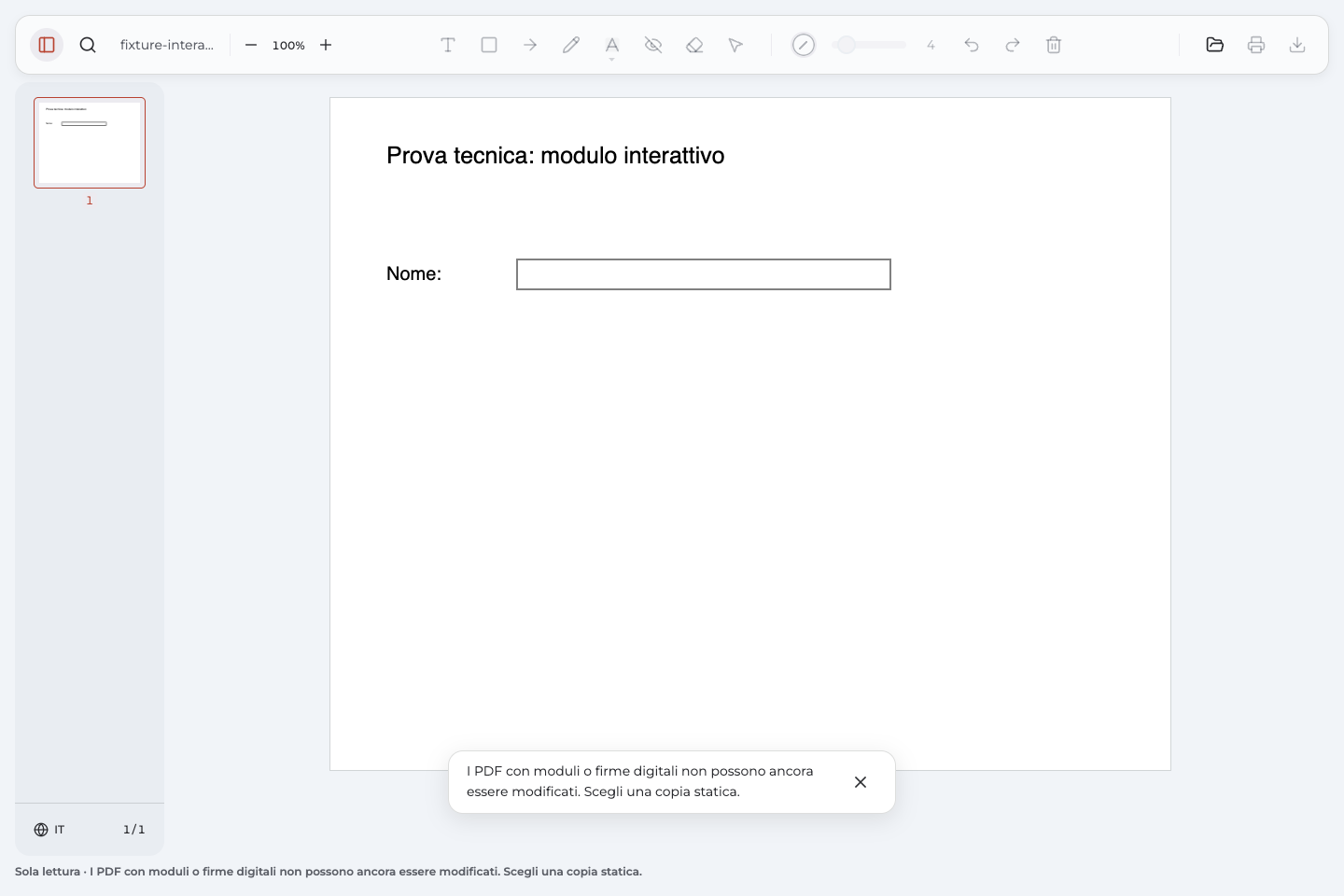Toggle the sidebar panel
Screen dimensions: 1344x896
47,45
